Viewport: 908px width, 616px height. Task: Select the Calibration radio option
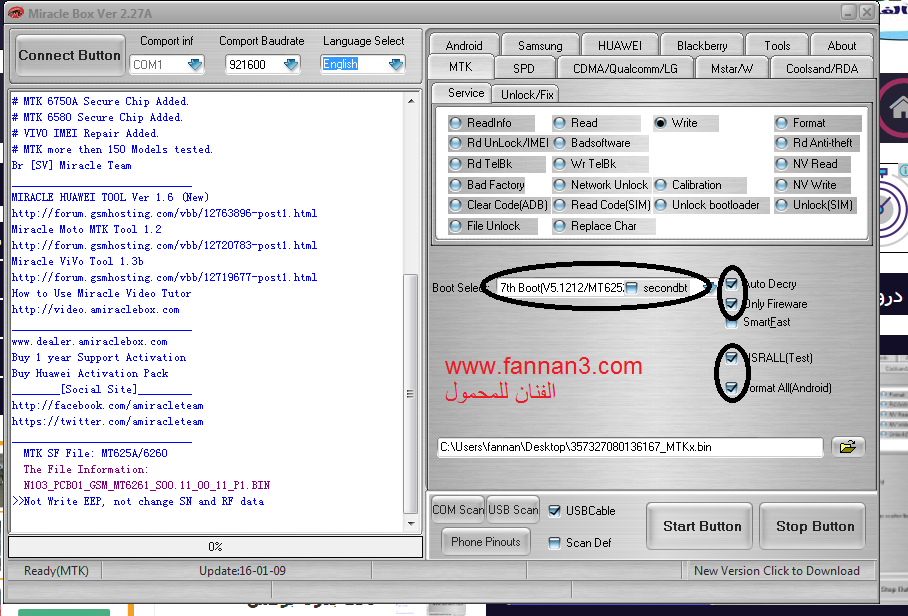click(x=661, y=185)
